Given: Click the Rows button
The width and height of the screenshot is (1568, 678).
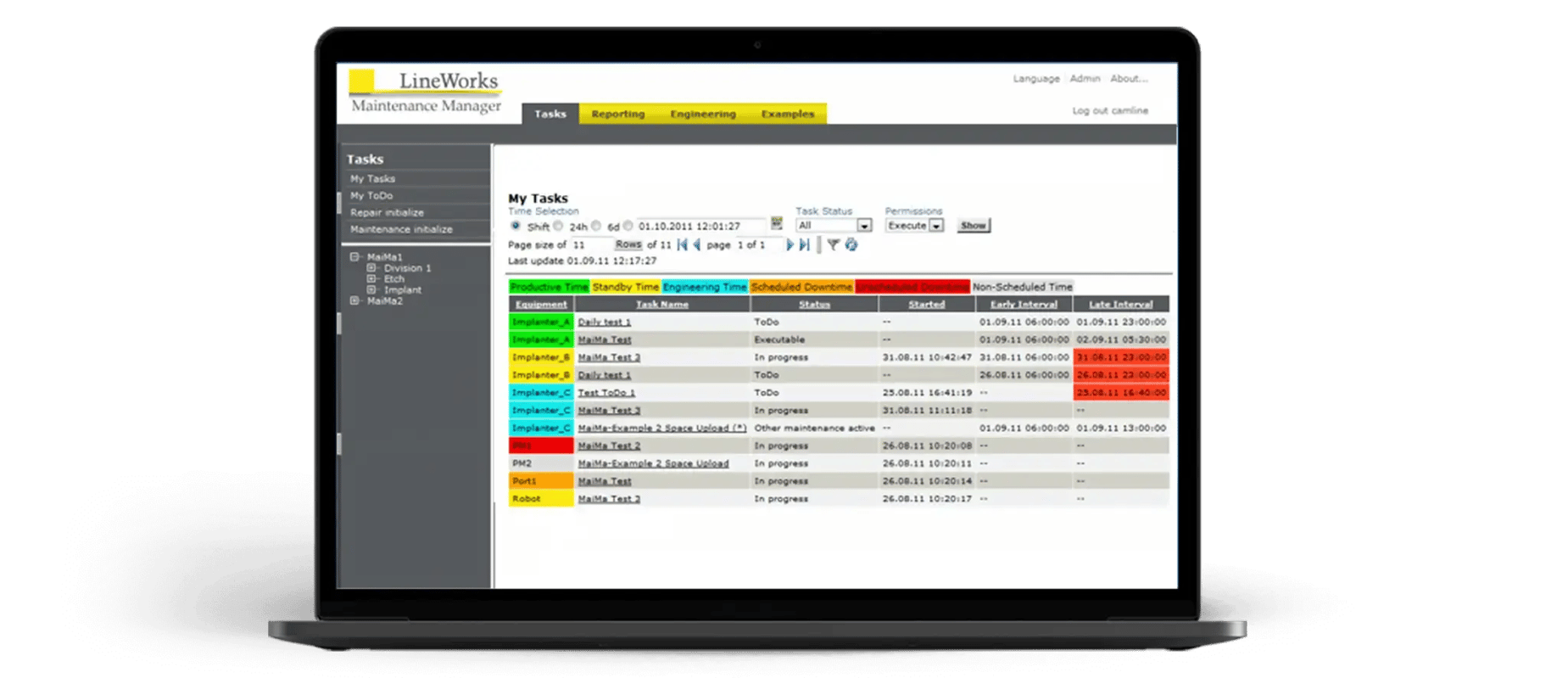Looking at the screenshot, I should 628,244.
